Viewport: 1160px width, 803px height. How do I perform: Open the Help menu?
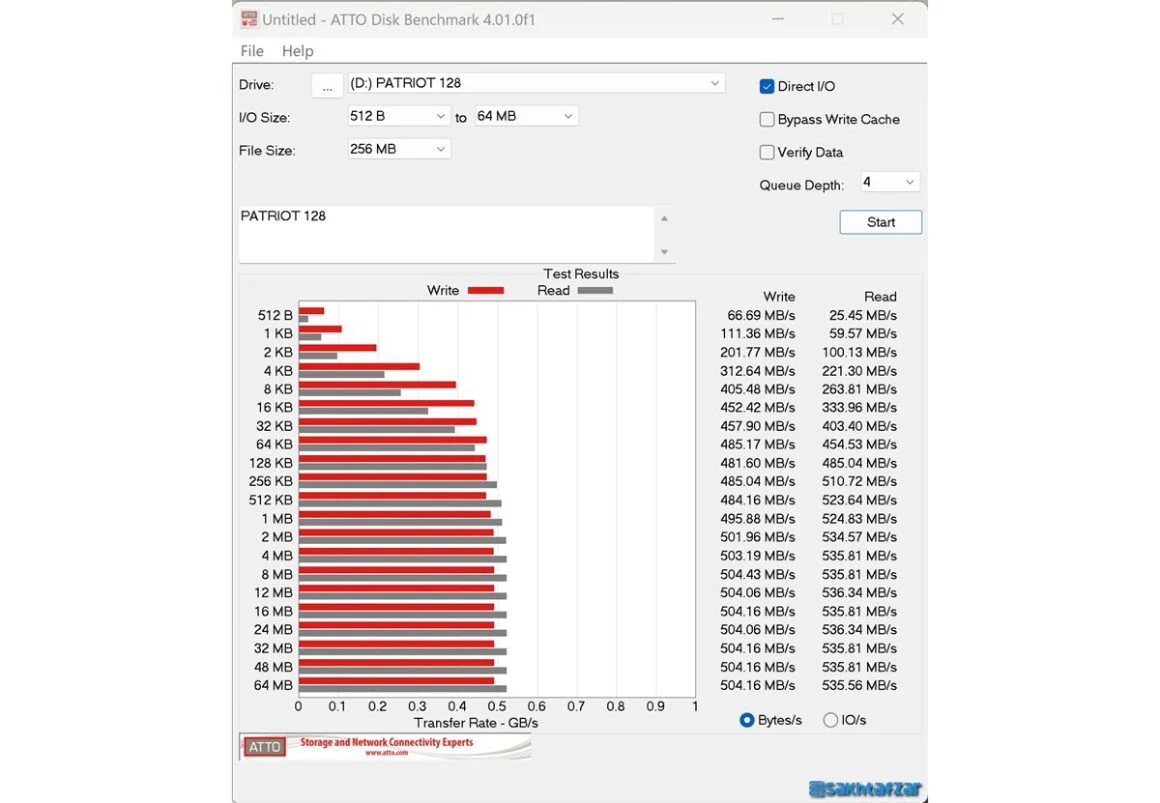click(297, 51)
